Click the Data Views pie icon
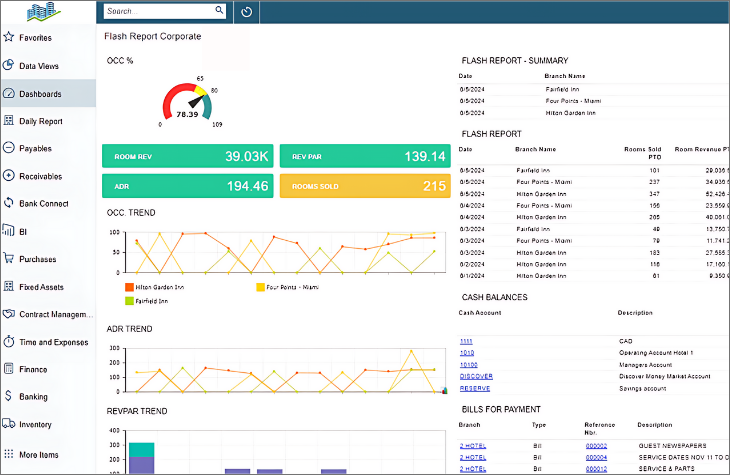Screen dimensions: 730x475 (x=8, y=65)
